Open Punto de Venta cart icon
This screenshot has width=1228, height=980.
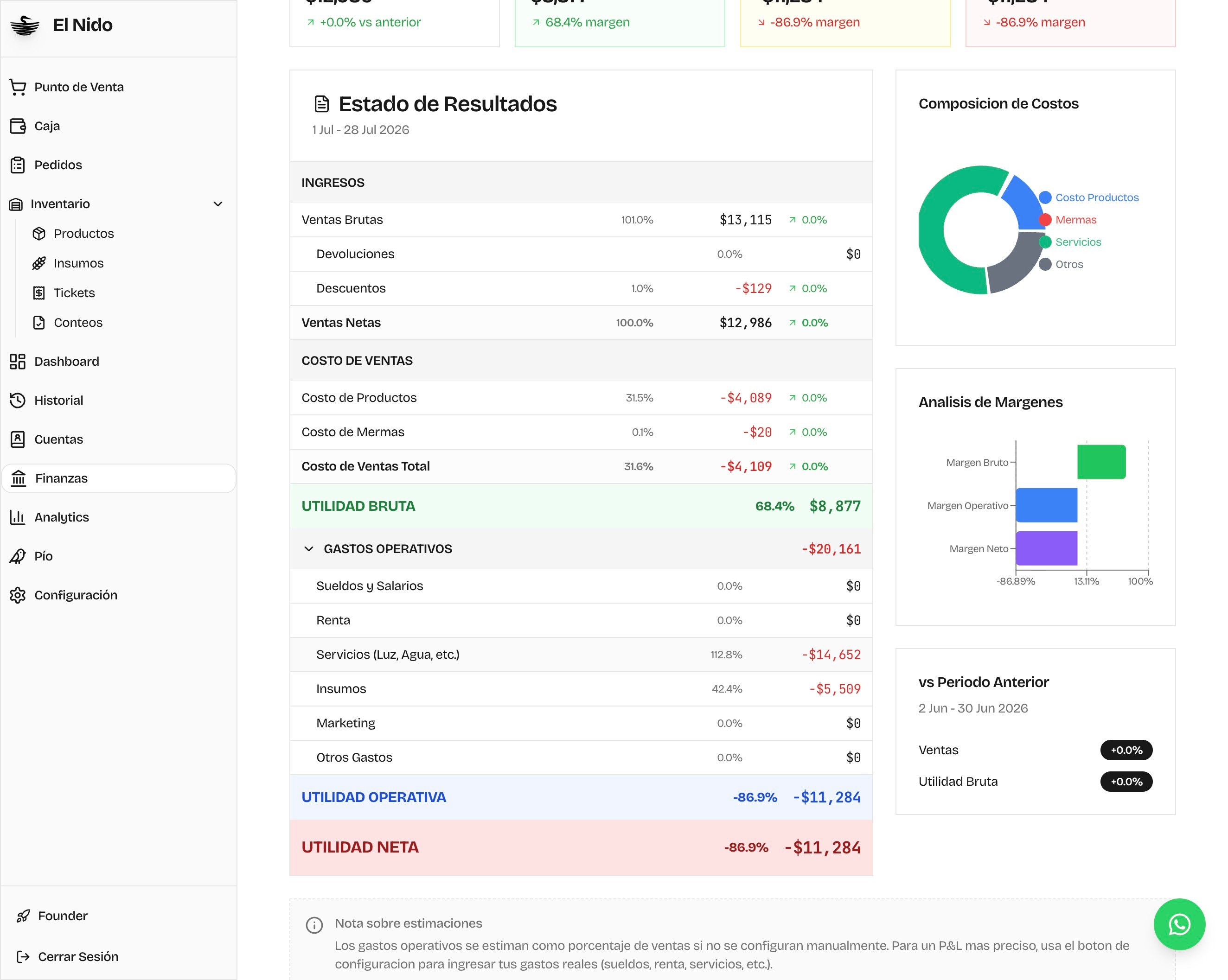point(18,87)
